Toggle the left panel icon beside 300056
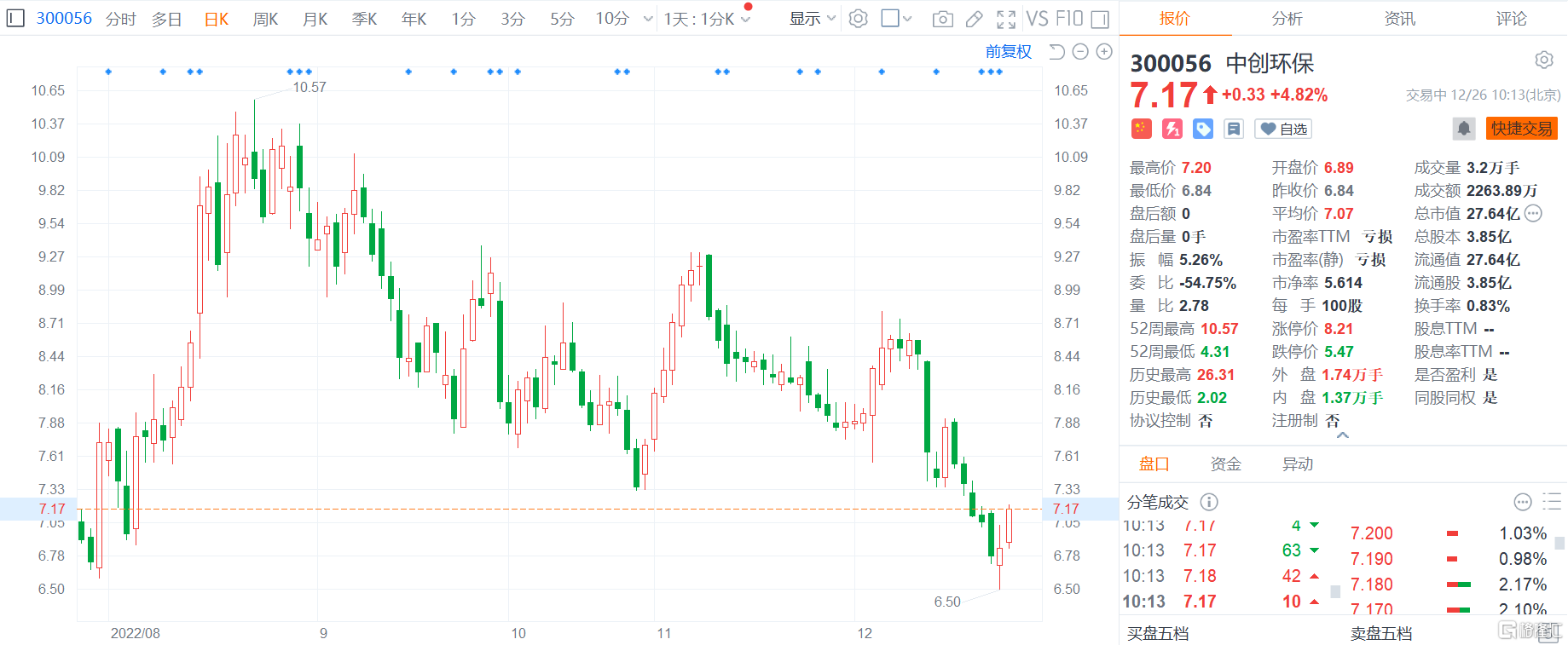This screenshot has width=1568, height=645. tap(15, 18)
